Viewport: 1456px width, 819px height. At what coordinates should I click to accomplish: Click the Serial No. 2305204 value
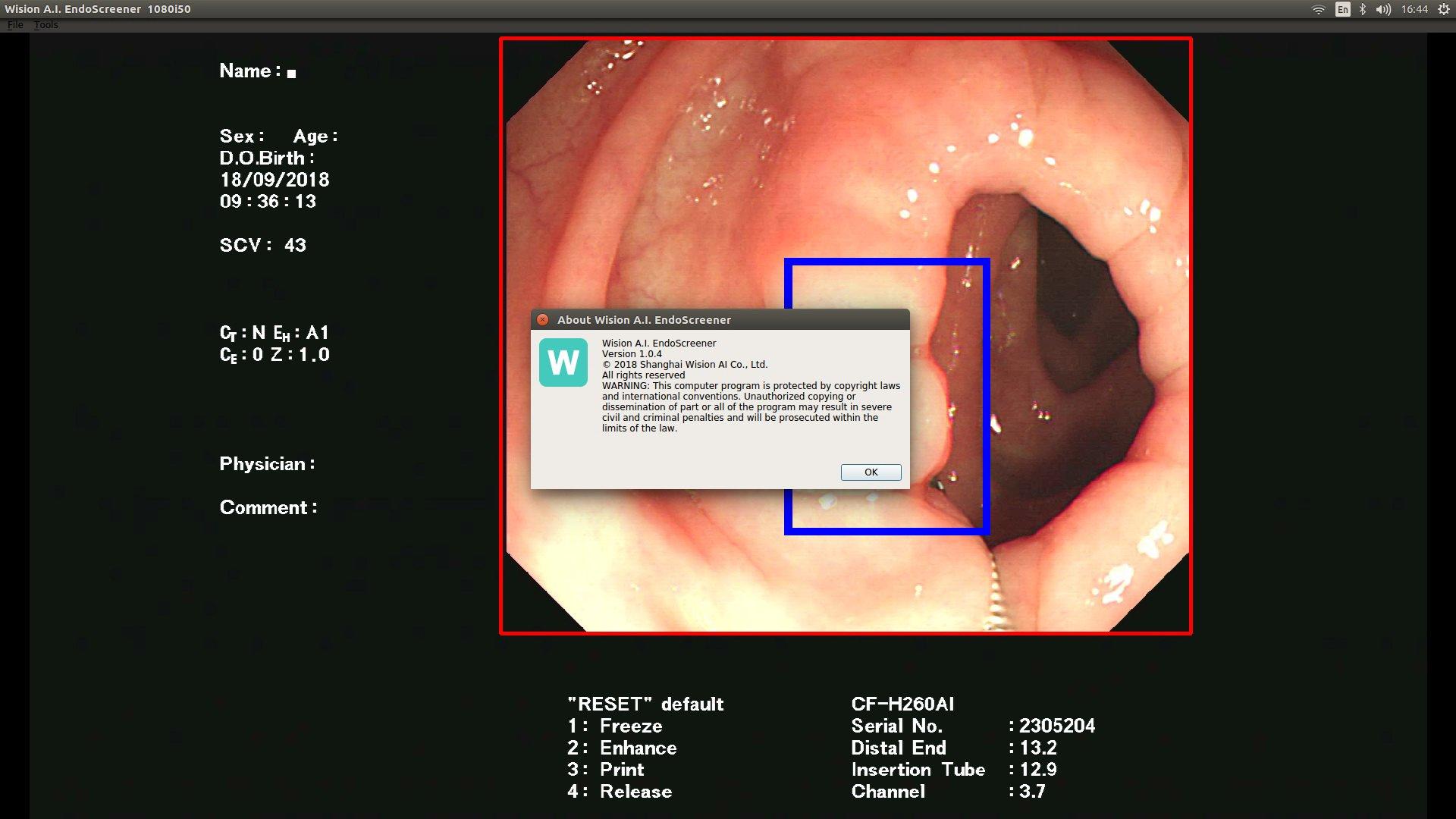[1056, 726]
